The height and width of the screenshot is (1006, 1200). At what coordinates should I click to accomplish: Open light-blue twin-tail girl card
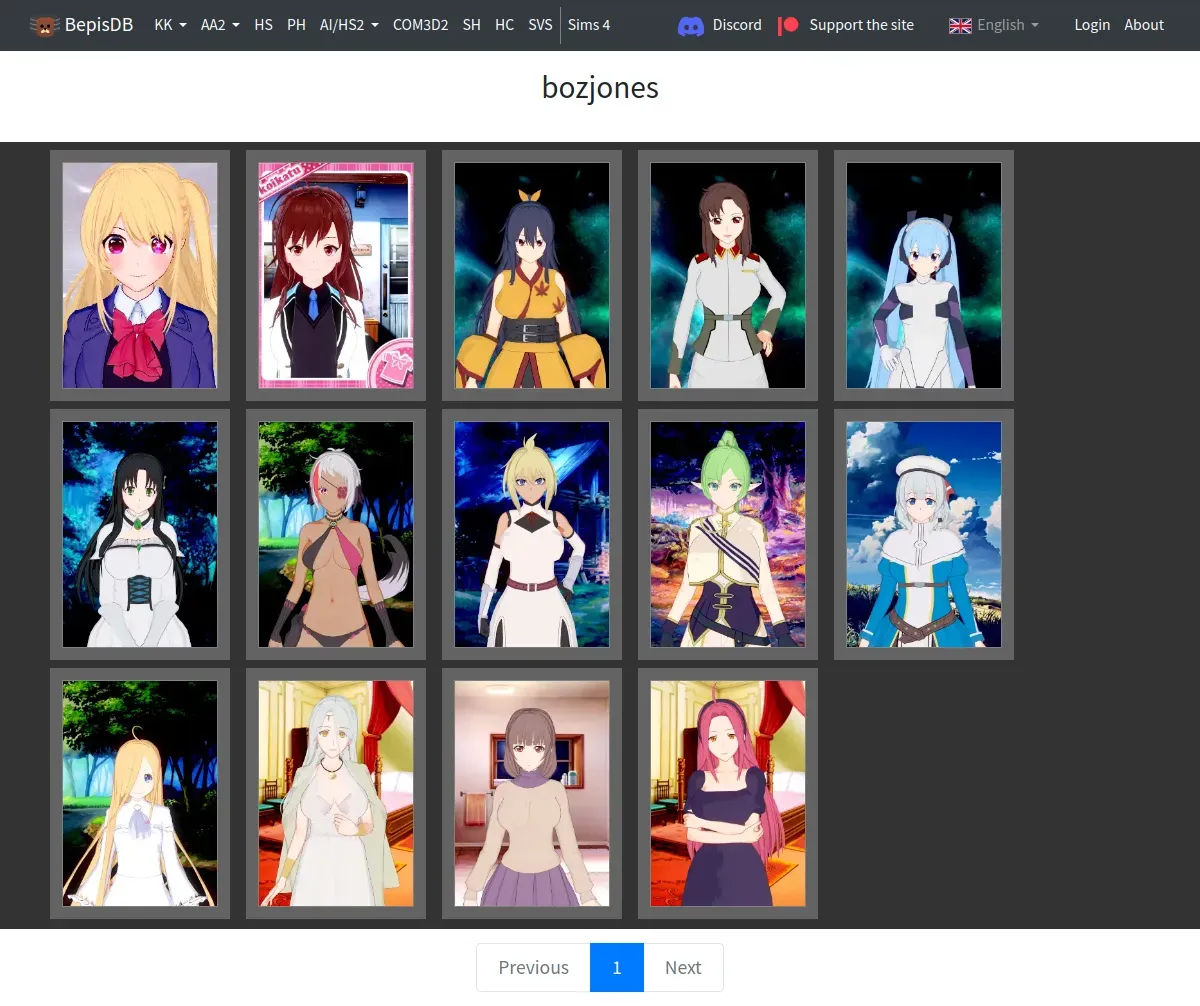click(924, 275)
